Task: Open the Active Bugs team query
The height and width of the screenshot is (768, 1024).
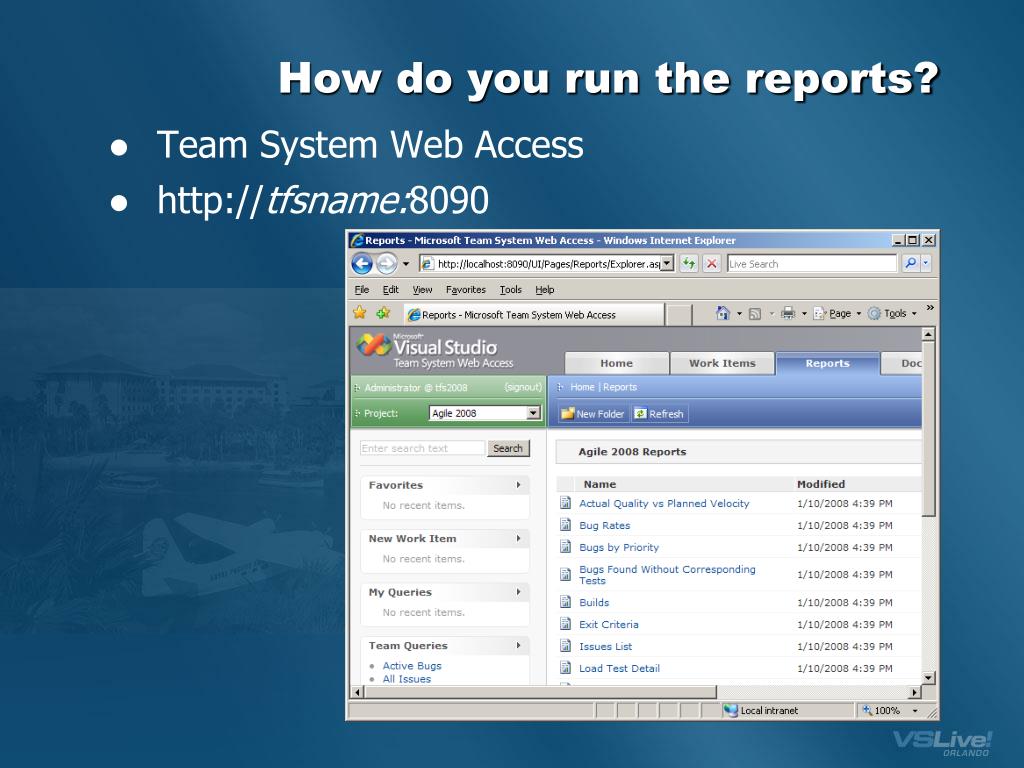Action: click(412, 665)
